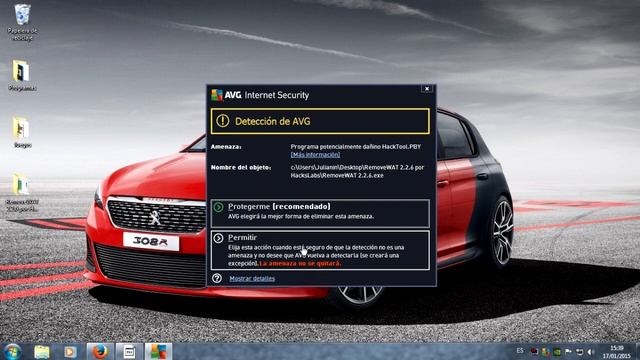Click the NVIDIA tray icon
This screenshot has height=360, width=640.
coord(557,351)
